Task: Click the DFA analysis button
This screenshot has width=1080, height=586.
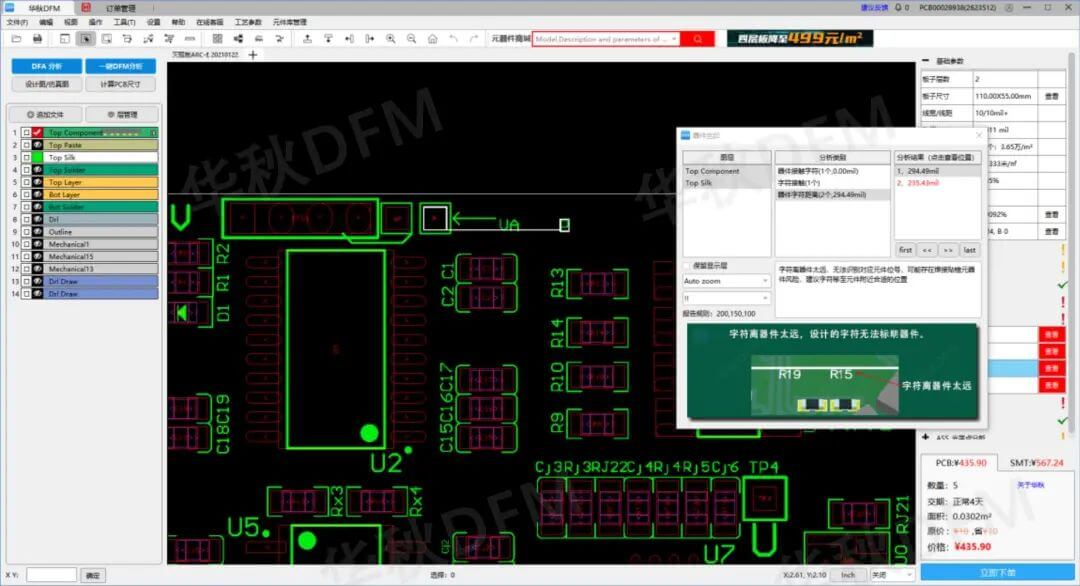Action: (x=46, y=66)
